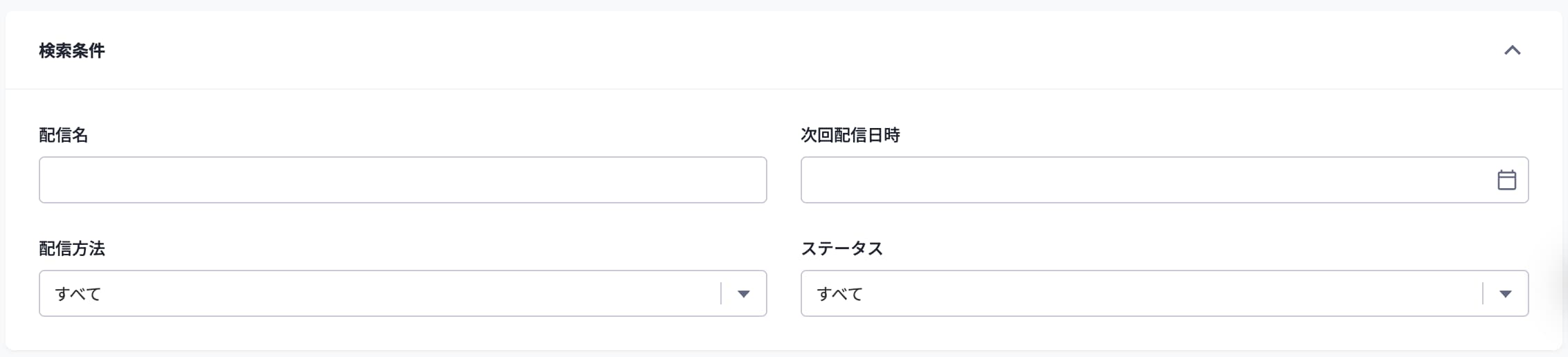The image size is (1568, 357).
Task: Select the すべて value in ステータス
Action: (839, 294)
